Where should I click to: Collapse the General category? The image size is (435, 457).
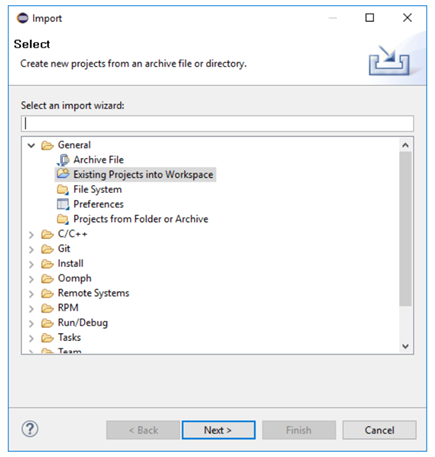coord(31,145)
